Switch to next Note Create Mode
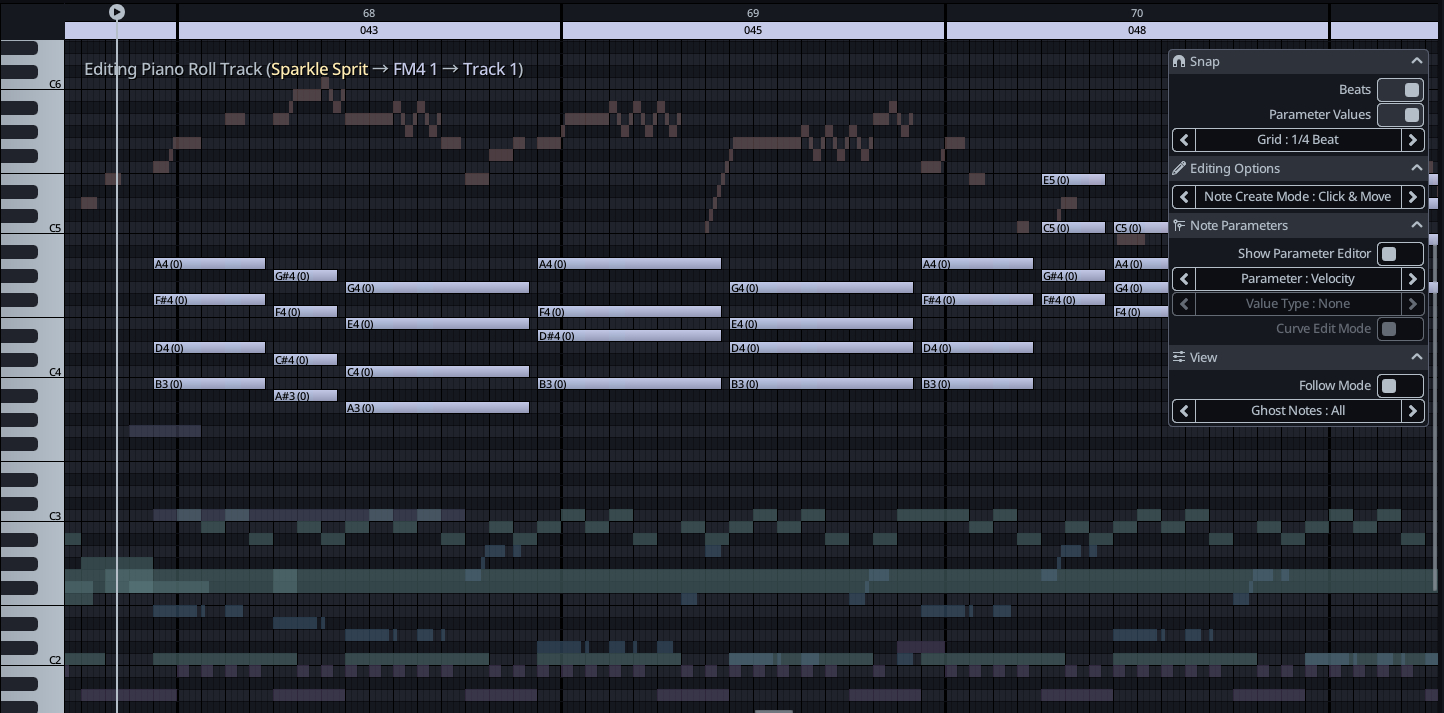Viewport: 1444px width, 713px height. click(1413, 197)
